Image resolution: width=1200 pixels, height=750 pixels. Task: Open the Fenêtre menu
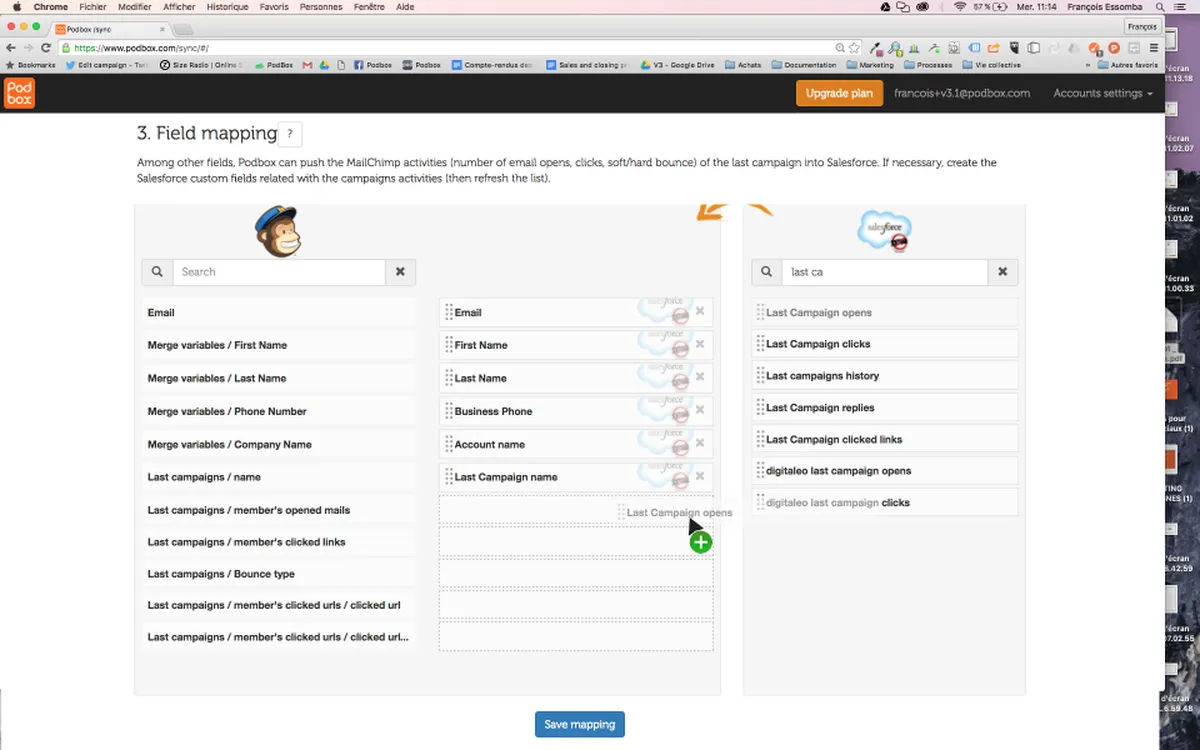point(369,7)
